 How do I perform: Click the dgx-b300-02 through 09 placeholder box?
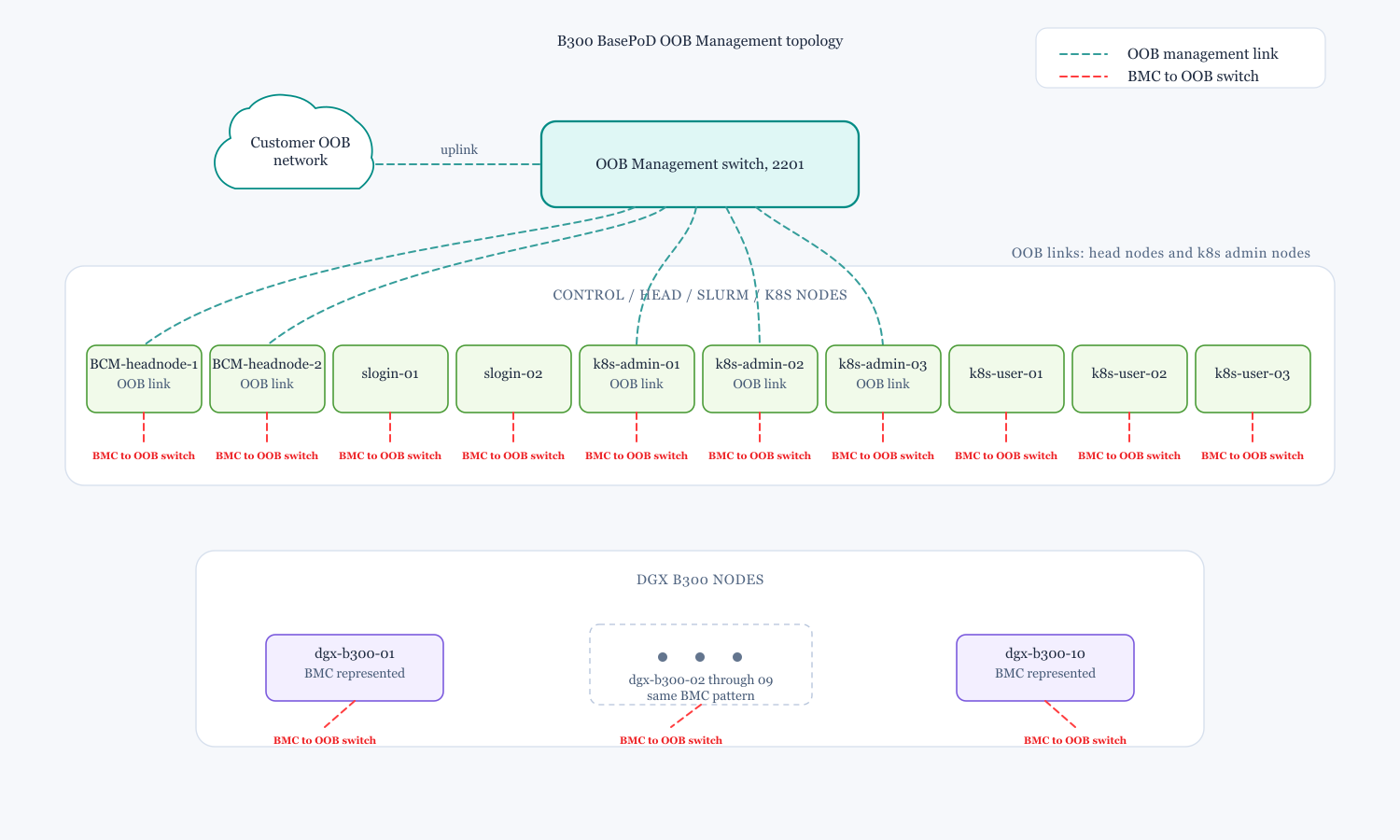(701, 665)
